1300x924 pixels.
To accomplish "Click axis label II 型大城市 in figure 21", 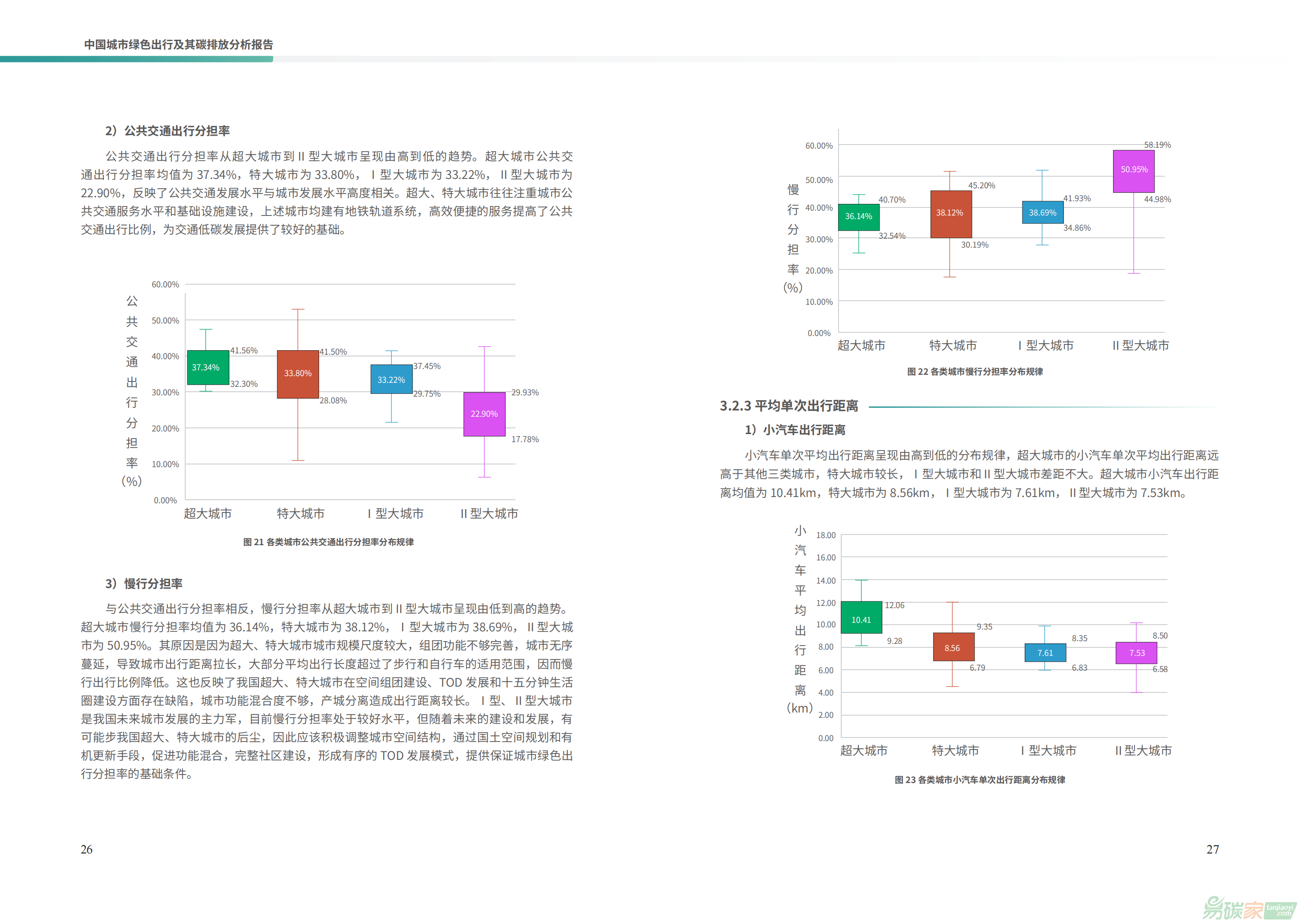I will 490,514.
